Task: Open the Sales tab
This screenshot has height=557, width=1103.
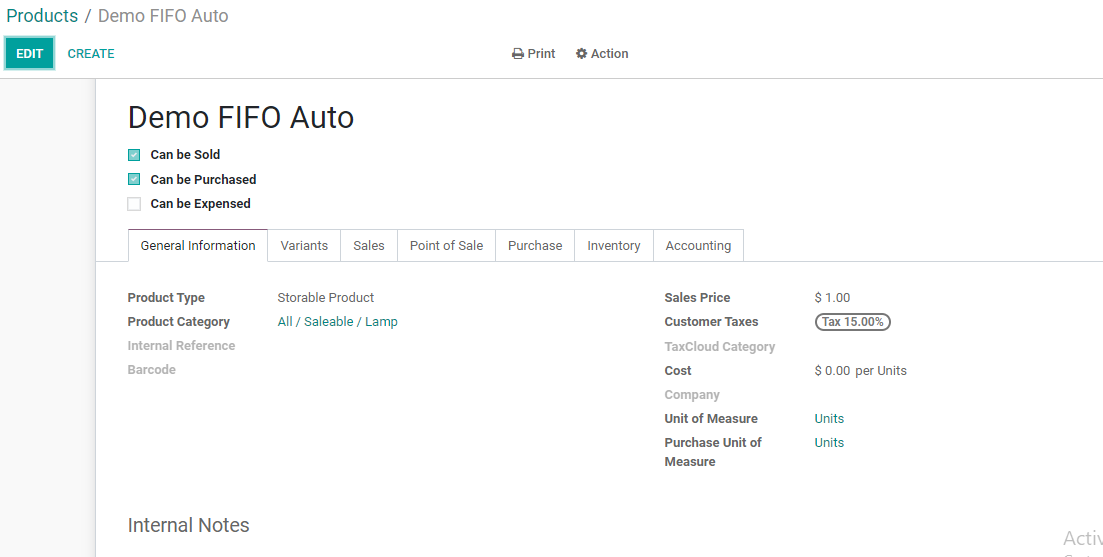Action: [x=369, y=246]
